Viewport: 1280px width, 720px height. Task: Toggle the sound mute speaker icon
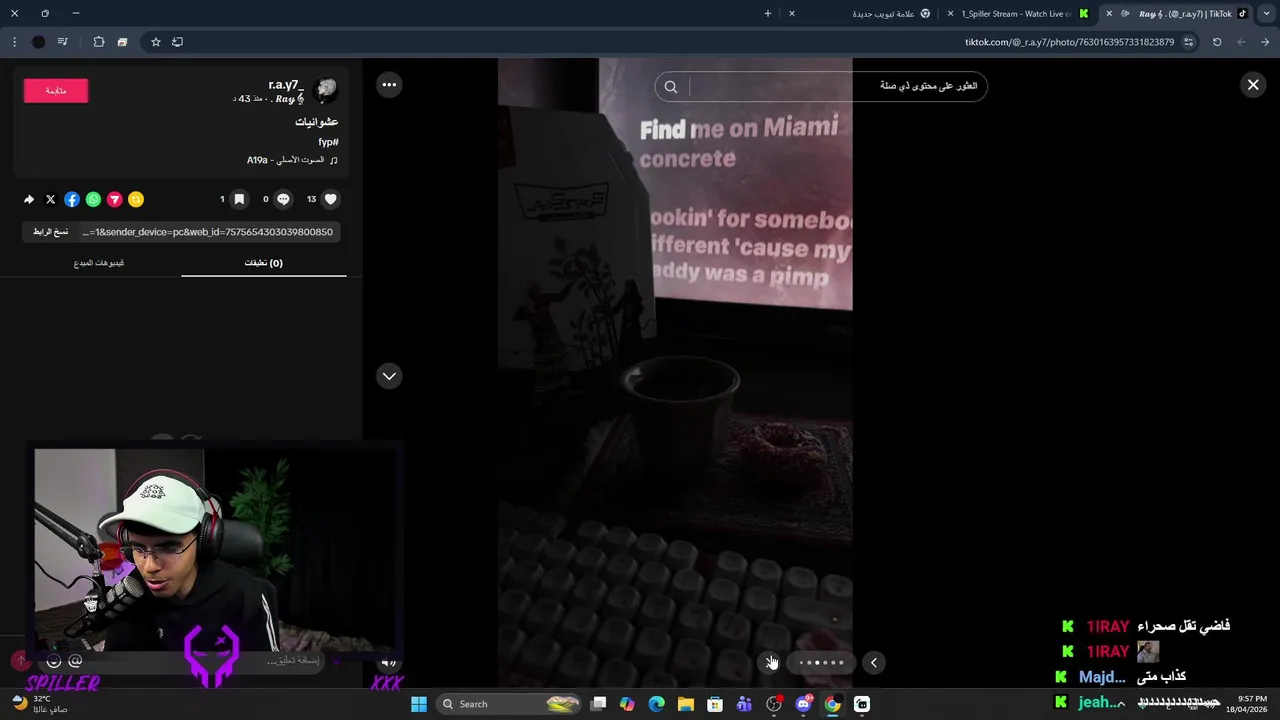click(389, 662)
